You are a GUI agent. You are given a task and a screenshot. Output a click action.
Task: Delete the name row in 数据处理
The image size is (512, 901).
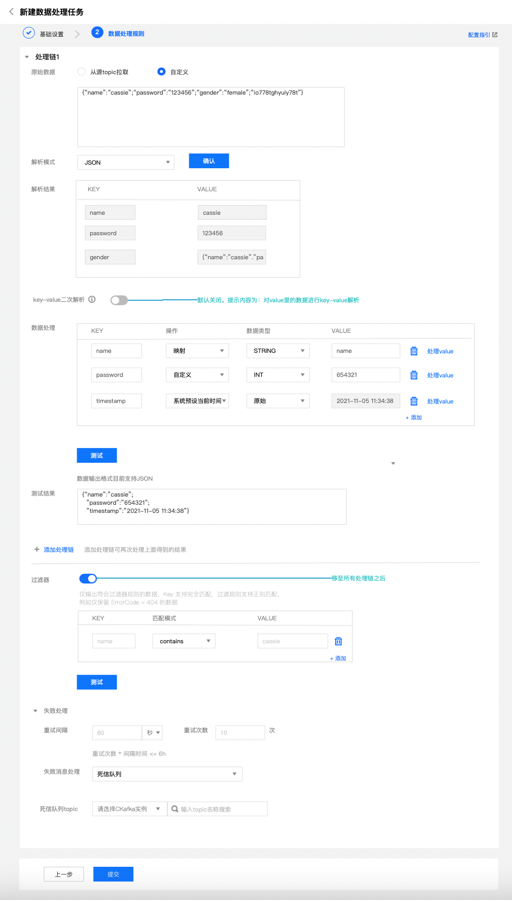tap(414, 351)
